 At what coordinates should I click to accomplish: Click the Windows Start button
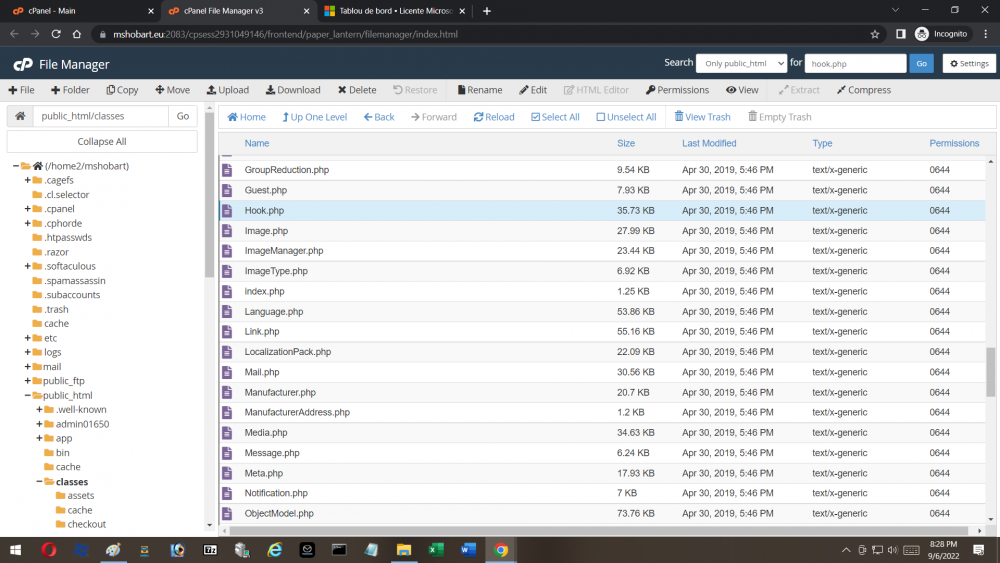pos(15,550)
